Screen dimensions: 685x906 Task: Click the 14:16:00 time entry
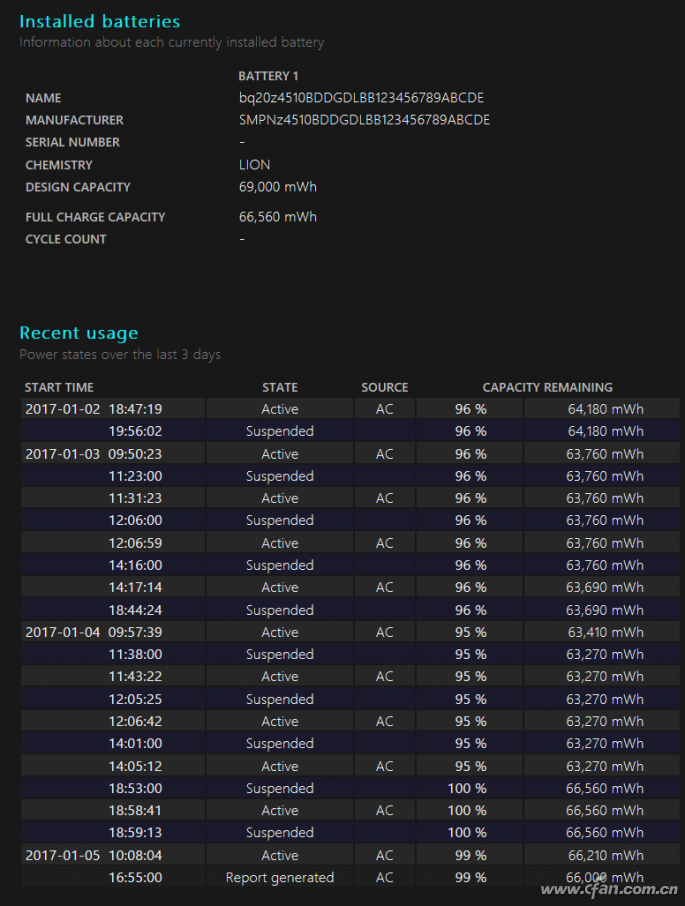pos(135,565)
